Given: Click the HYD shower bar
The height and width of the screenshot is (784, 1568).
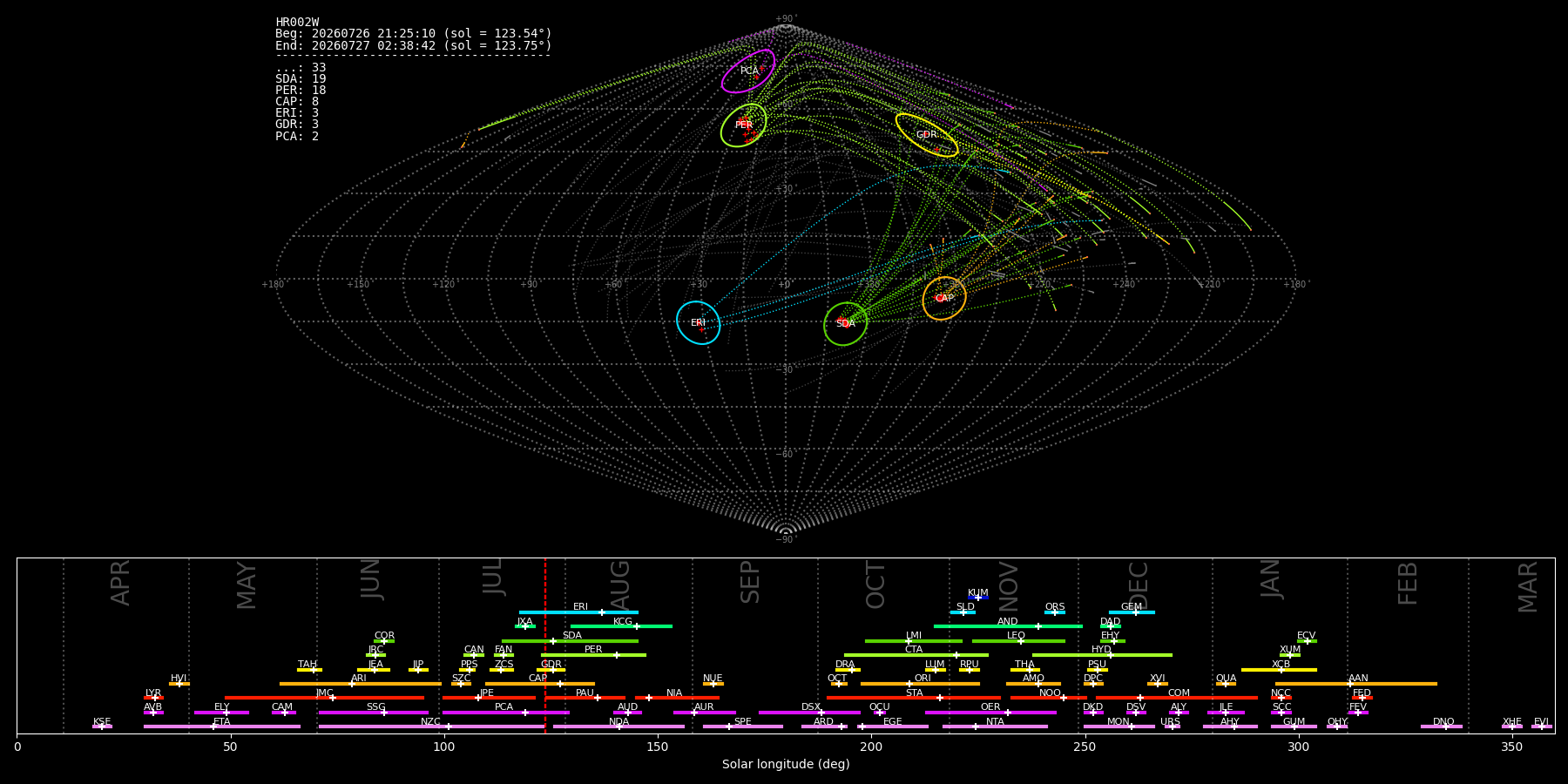Looking at the screenshot, I should click(x=1102, y=655).
